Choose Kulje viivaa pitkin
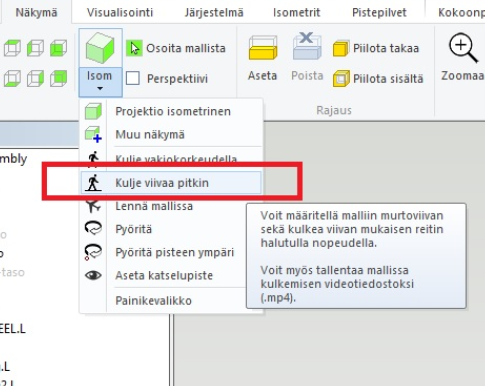This screenshot has width=485, height=386. click(x=171, y=183)
